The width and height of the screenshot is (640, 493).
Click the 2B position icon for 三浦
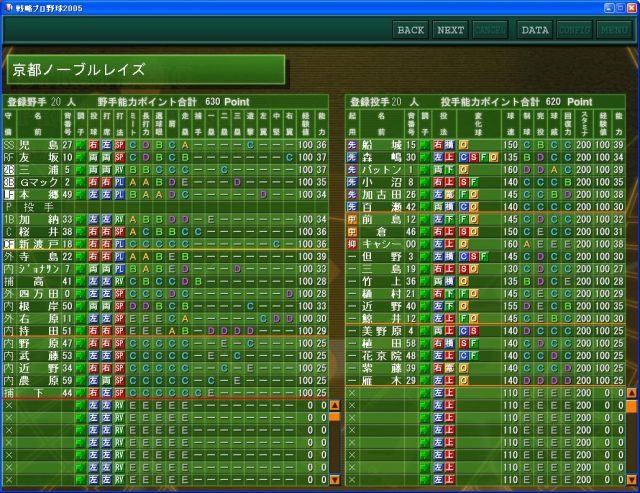(x=9, y=170)
